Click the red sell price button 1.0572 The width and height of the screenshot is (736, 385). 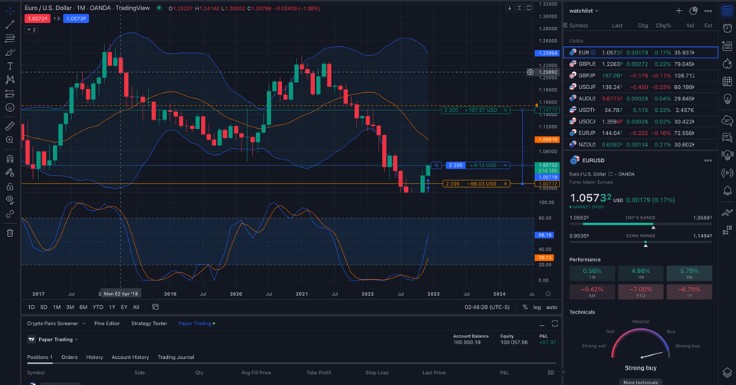[x=37, y=19]
